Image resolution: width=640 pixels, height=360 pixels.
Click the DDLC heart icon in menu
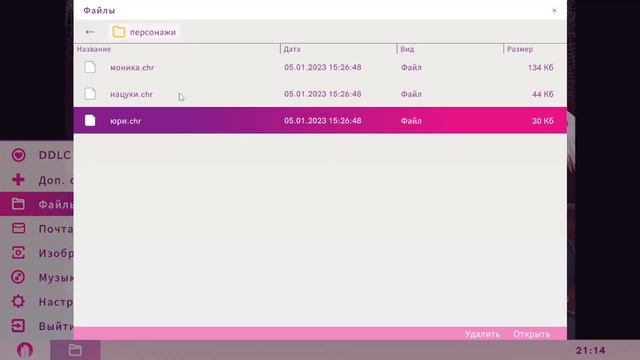[18, 155]
